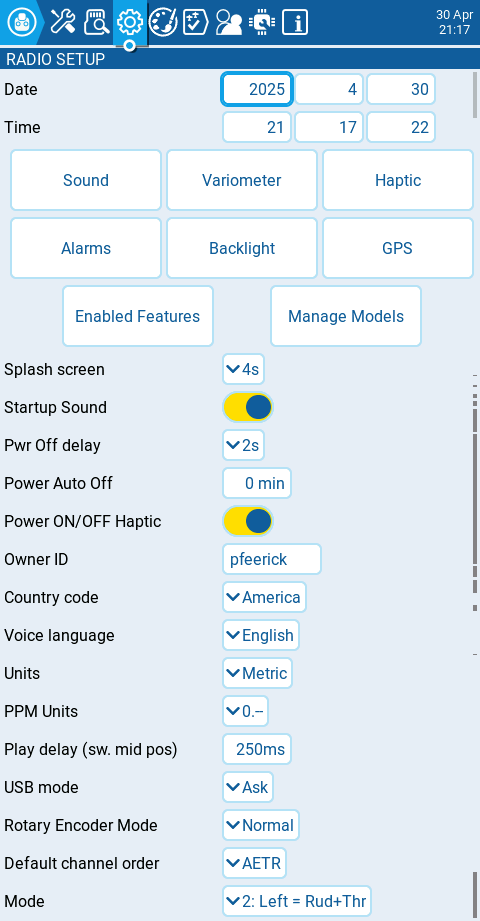Click the Manage Models button
Image resolution: width=480 pixels, height=921 pixels.
pos(346,316)
